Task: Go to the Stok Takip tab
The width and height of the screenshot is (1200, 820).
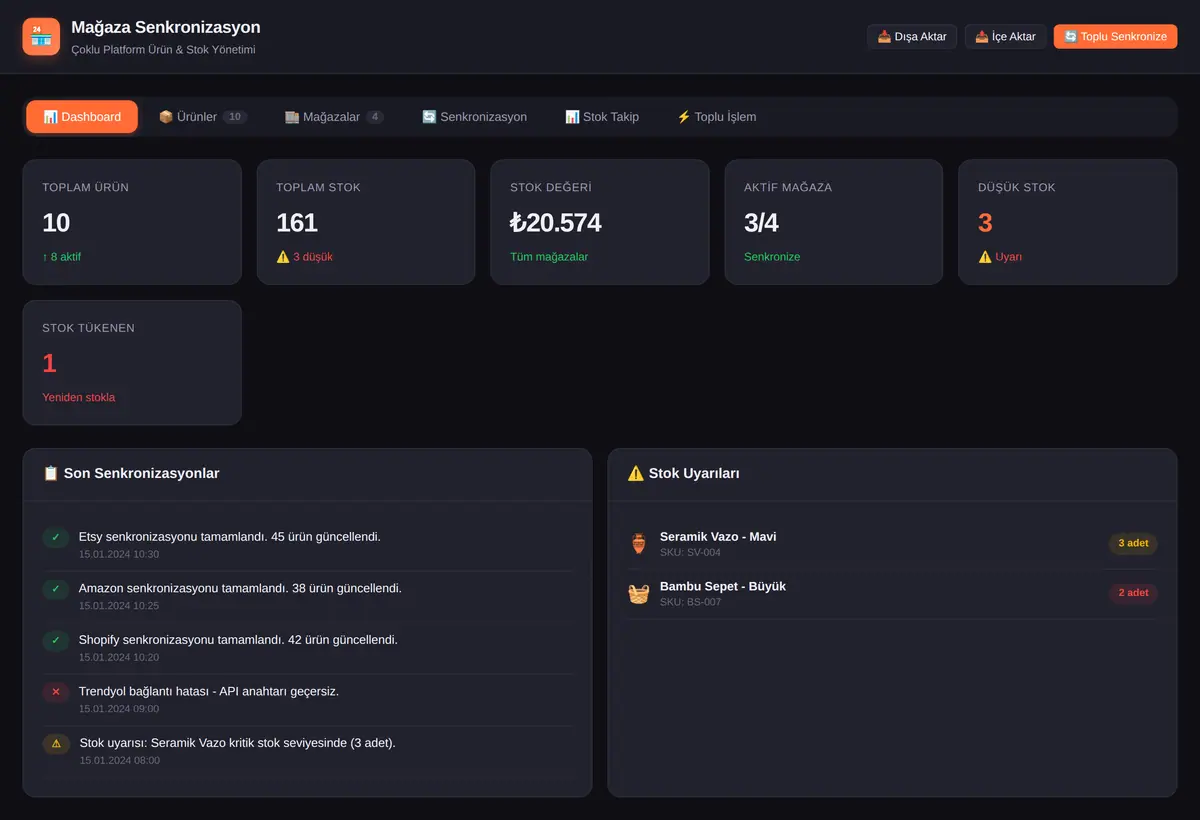Action: pos(602,117)
